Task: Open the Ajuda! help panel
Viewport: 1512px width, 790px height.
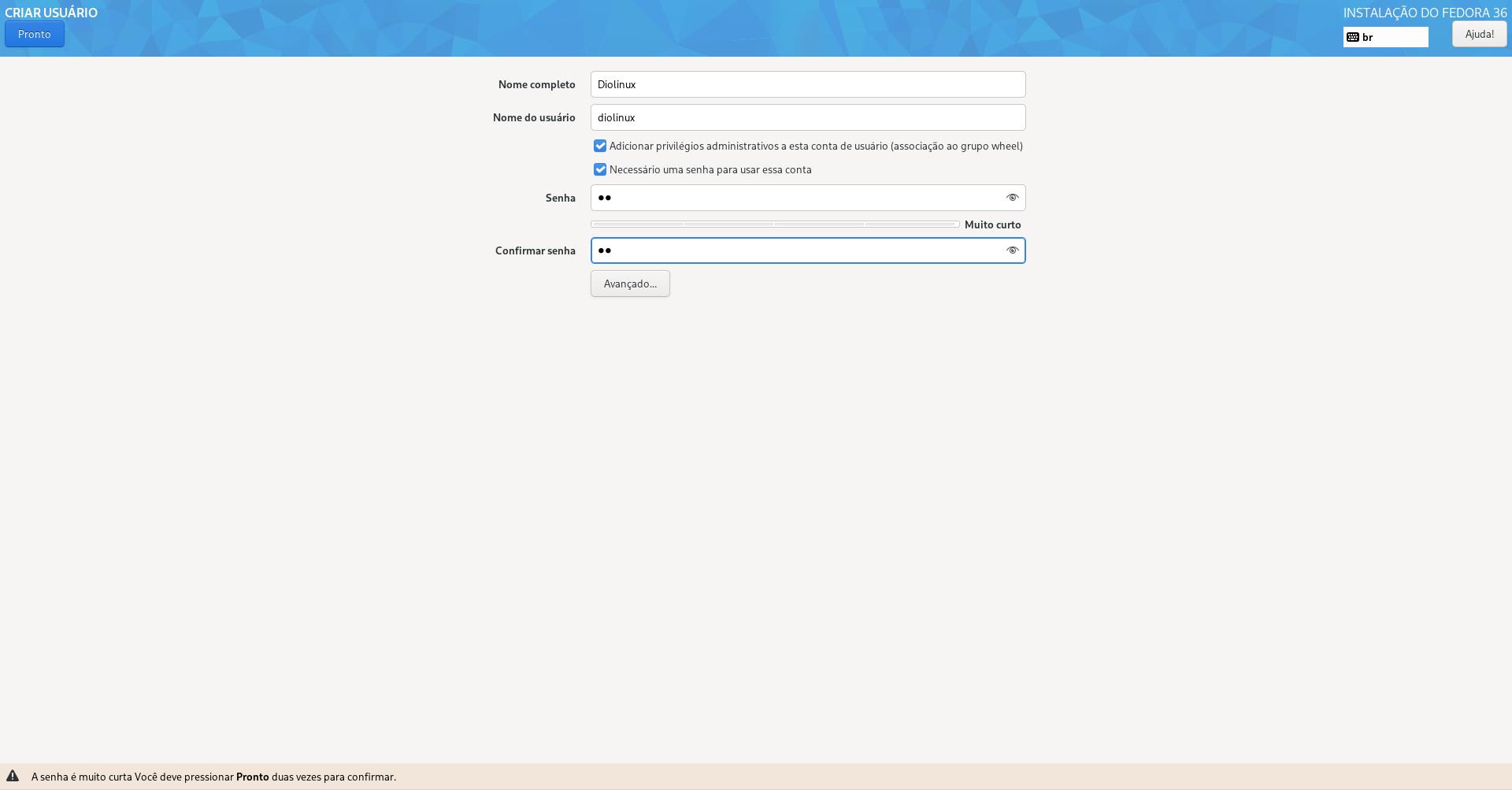Action: pyautogui.click(x=1479, y=34)
